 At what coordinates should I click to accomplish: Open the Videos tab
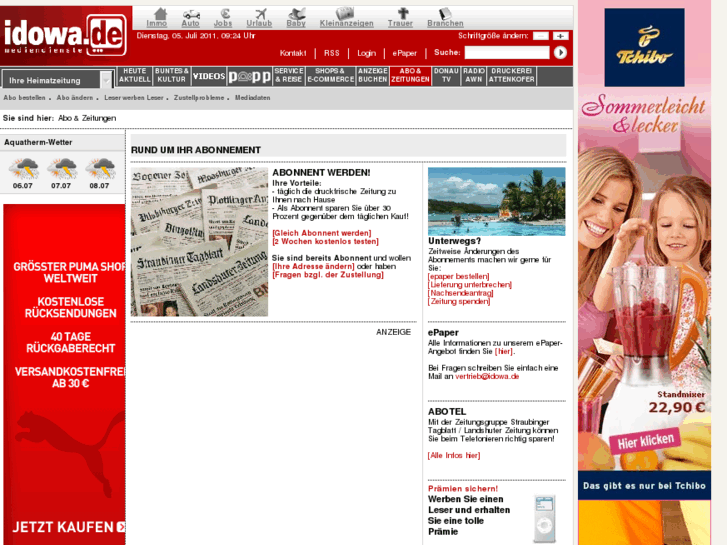209,76
